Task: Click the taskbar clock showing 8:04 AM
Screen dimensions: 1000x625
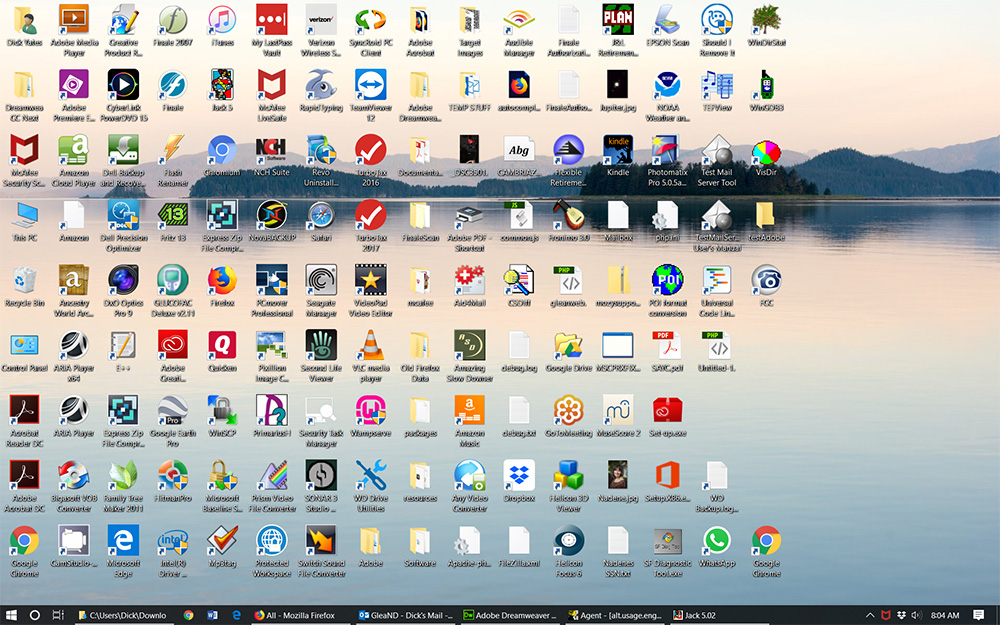Action: [x=944, y=614]
